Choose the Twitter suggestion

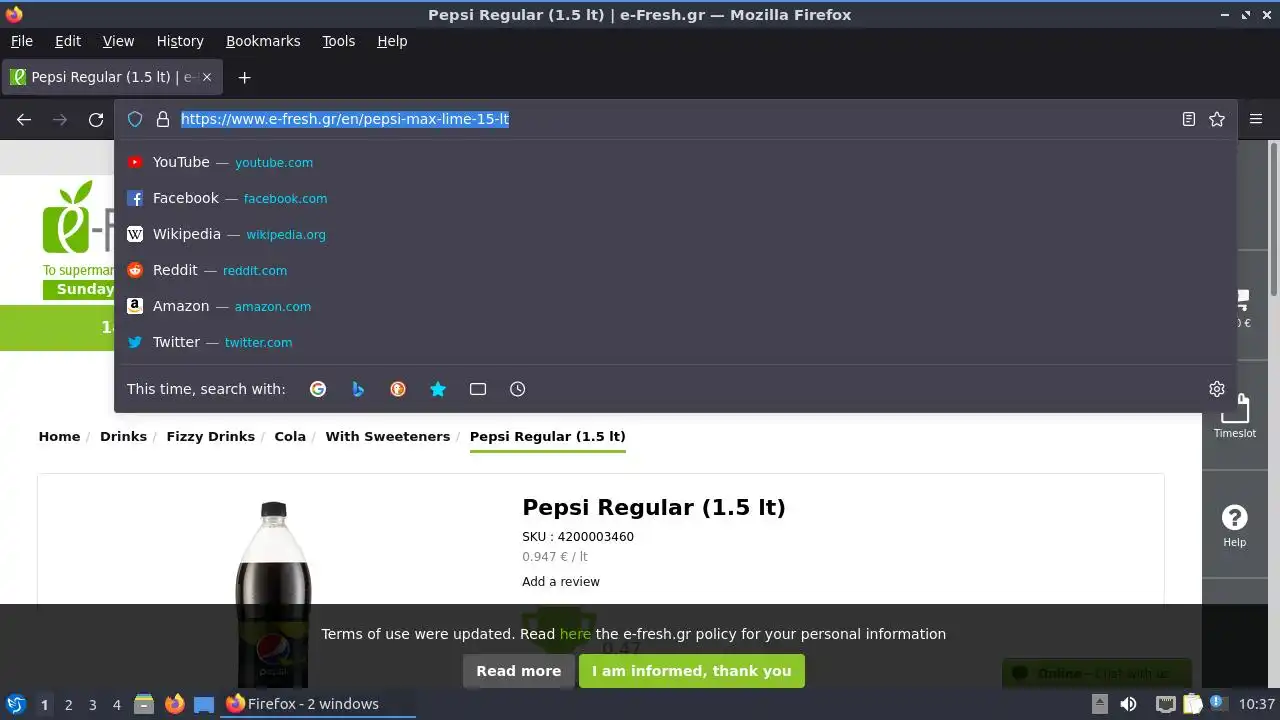675,342
